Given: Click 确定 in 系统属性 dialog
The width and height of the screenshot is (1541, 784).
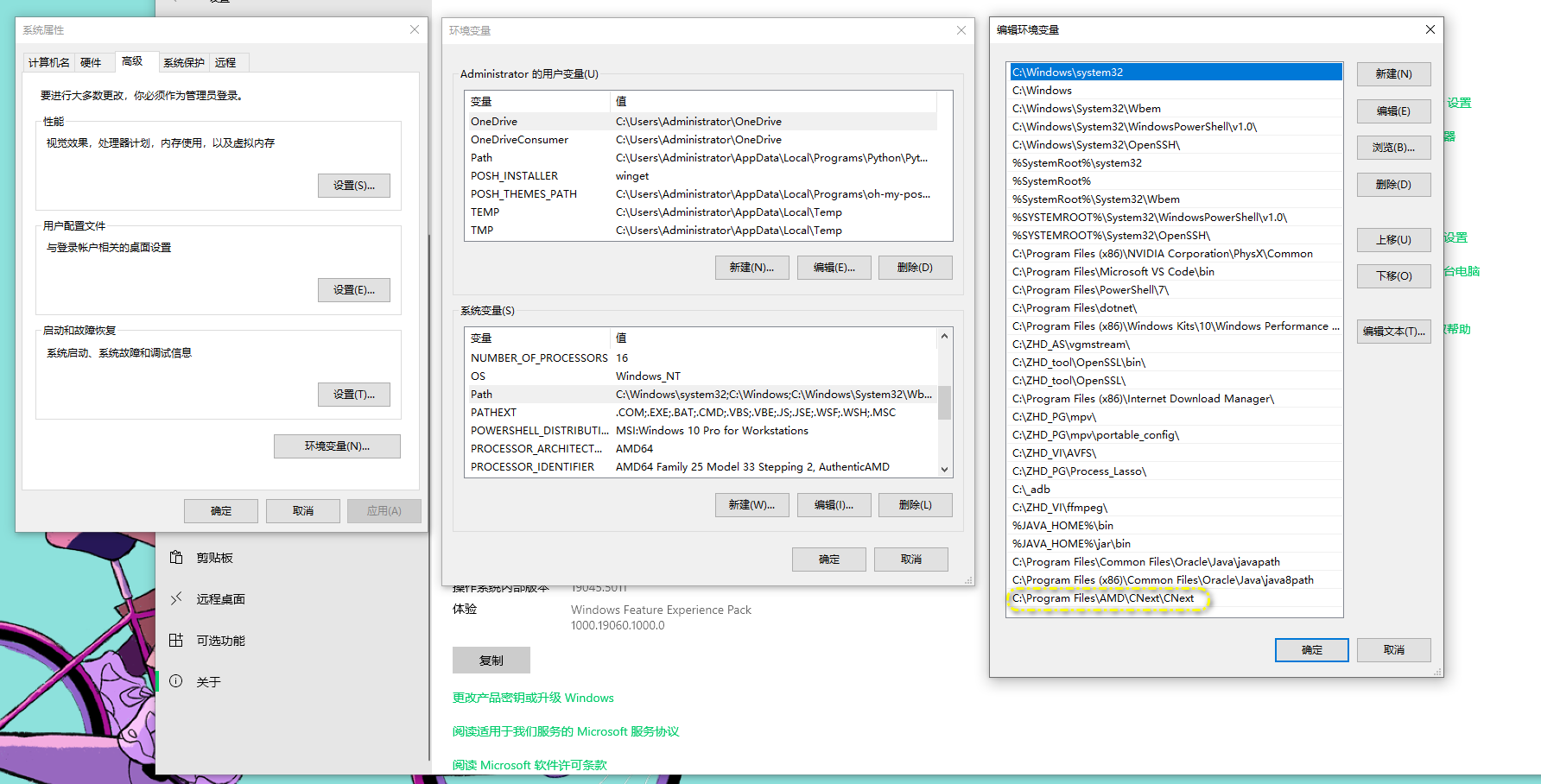Looking at the screenshot, I should (221, 511).
